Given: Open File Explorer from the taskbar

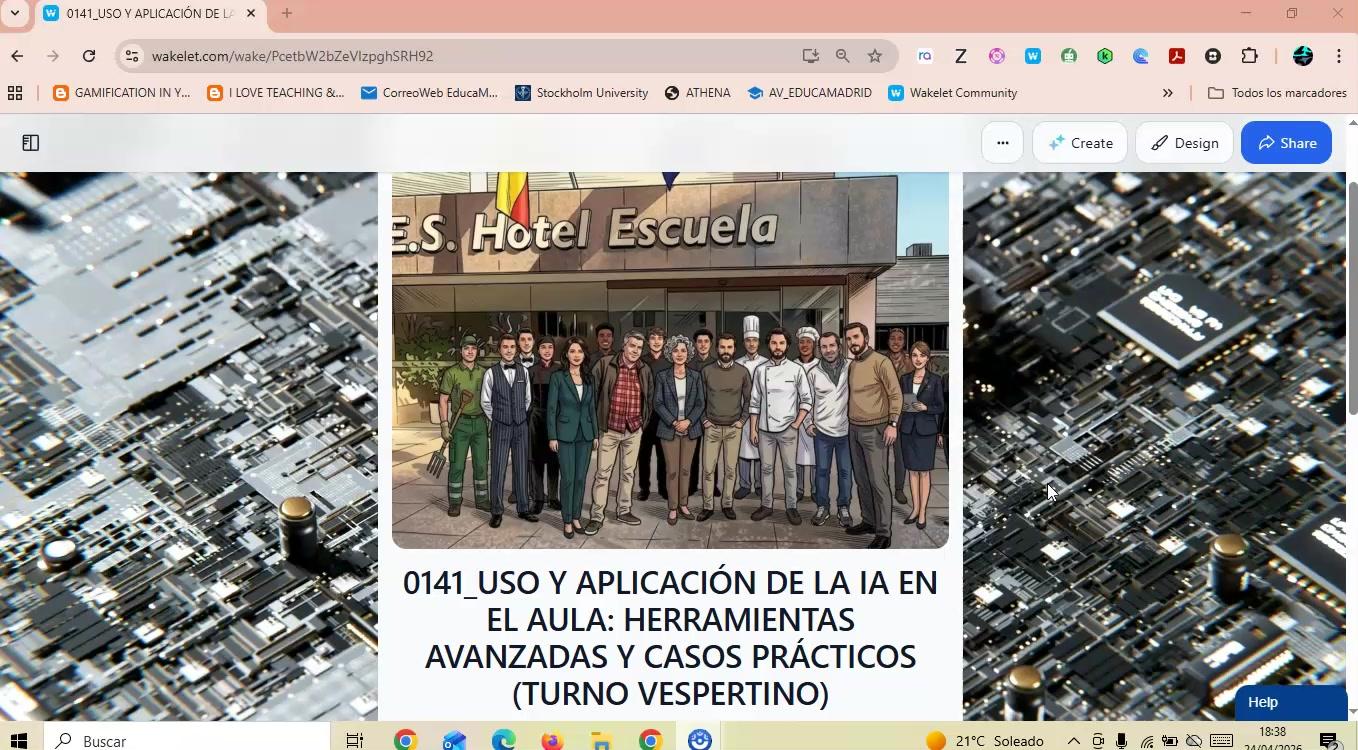Looking at the screenshot, I should pos(601,741).
